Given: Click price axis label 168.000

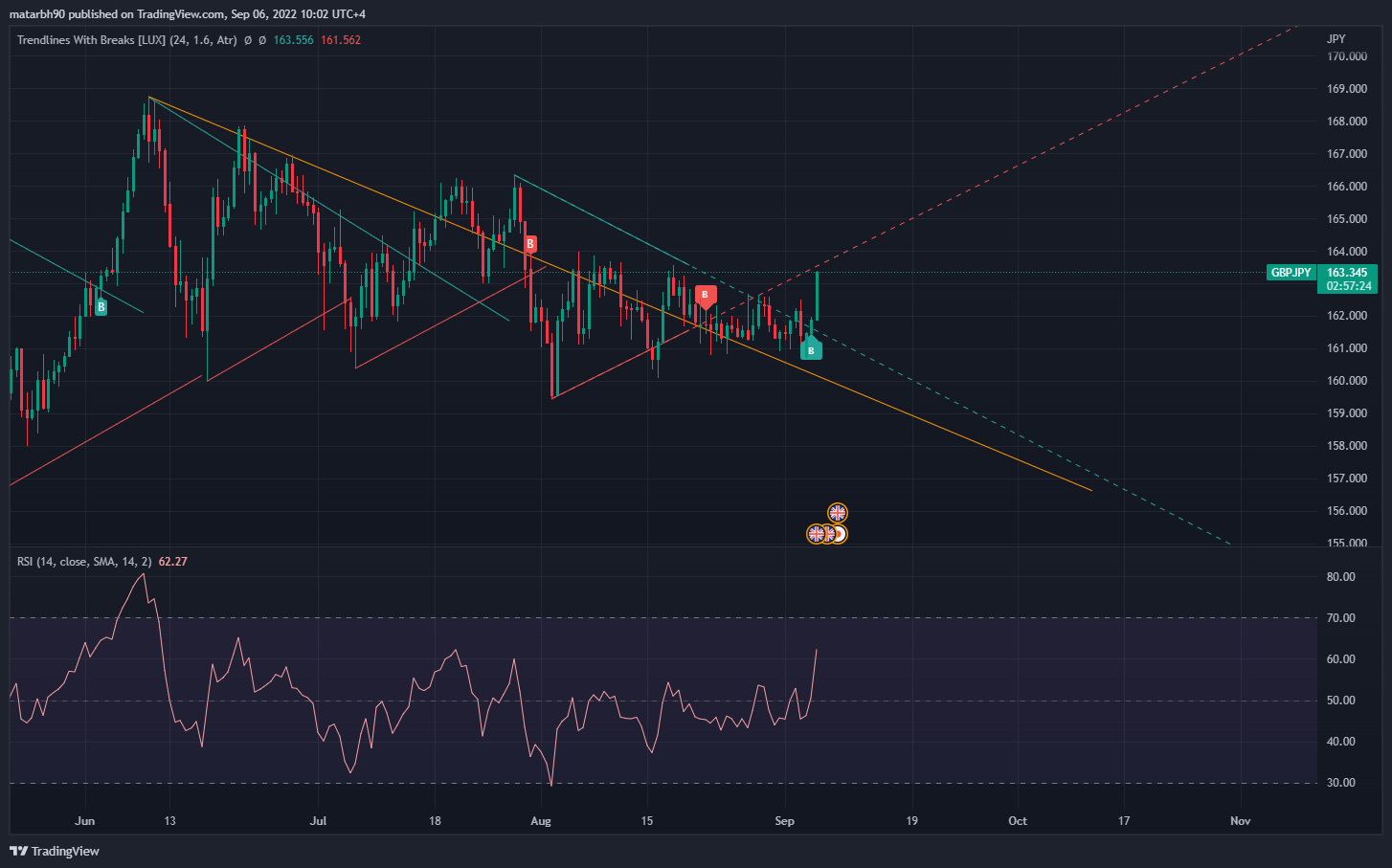Looking at the screenshot, I should (1347, 122).
